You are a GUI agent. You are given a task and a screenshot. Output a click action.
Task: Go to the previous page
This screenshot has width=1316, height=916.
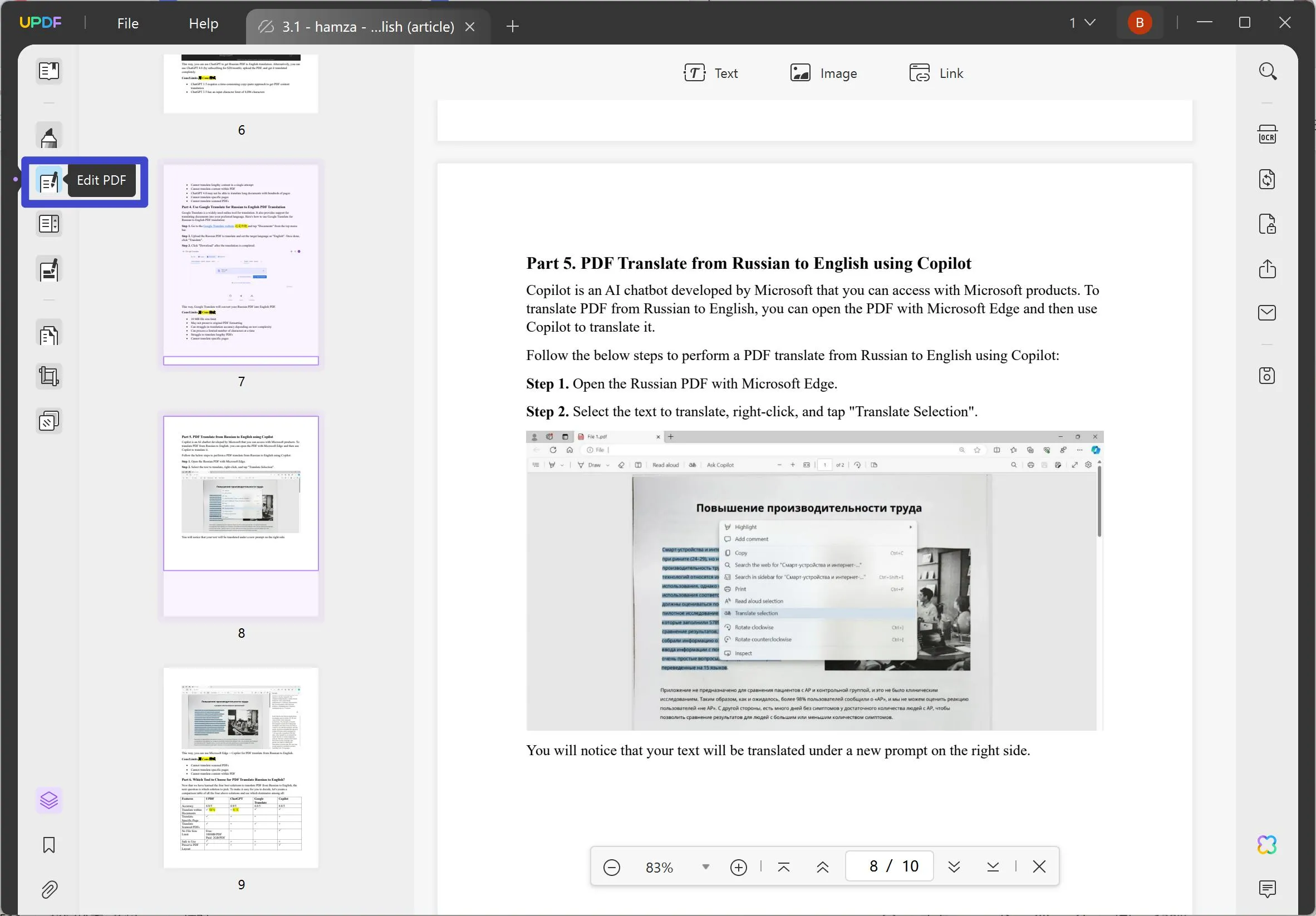tap(823, 868)
